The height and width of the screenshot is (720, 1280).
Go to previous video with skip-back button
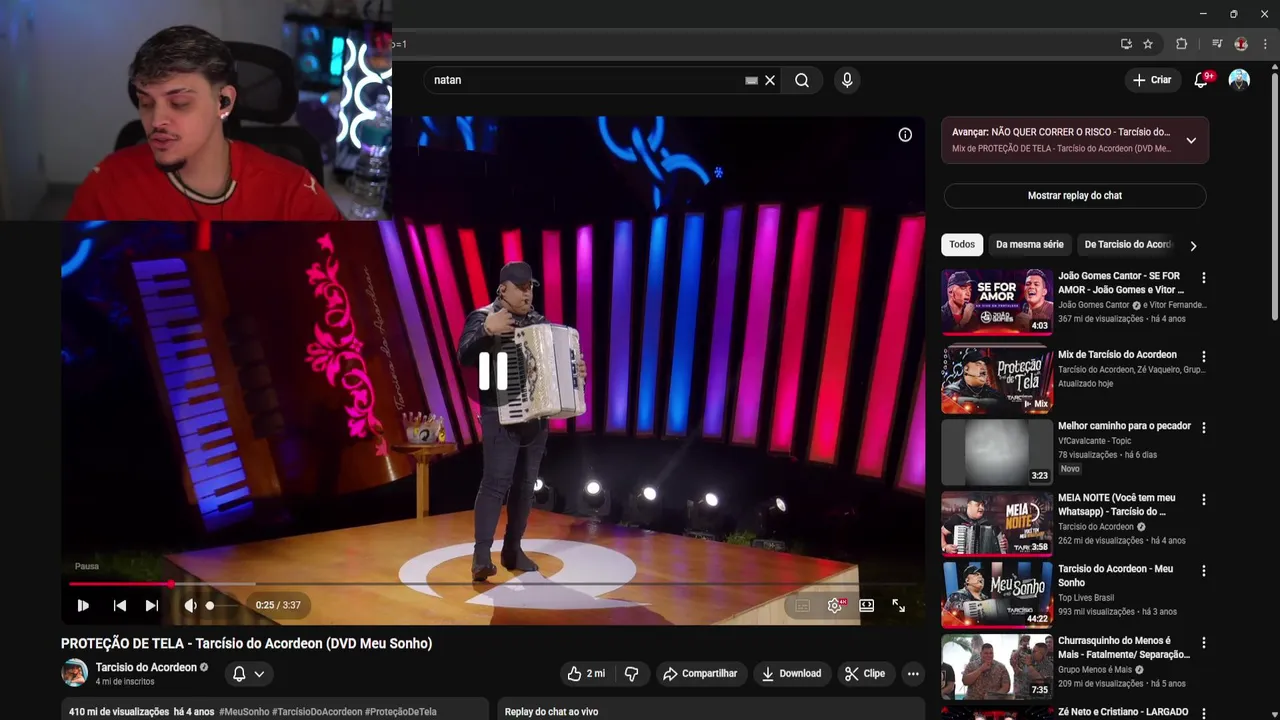pyautogui.click(x=120, y=605)
